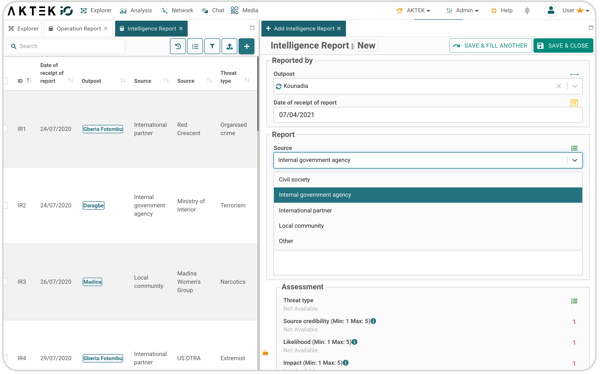
Task: Select row IR3 checkbox
Action: pos(5,282)
